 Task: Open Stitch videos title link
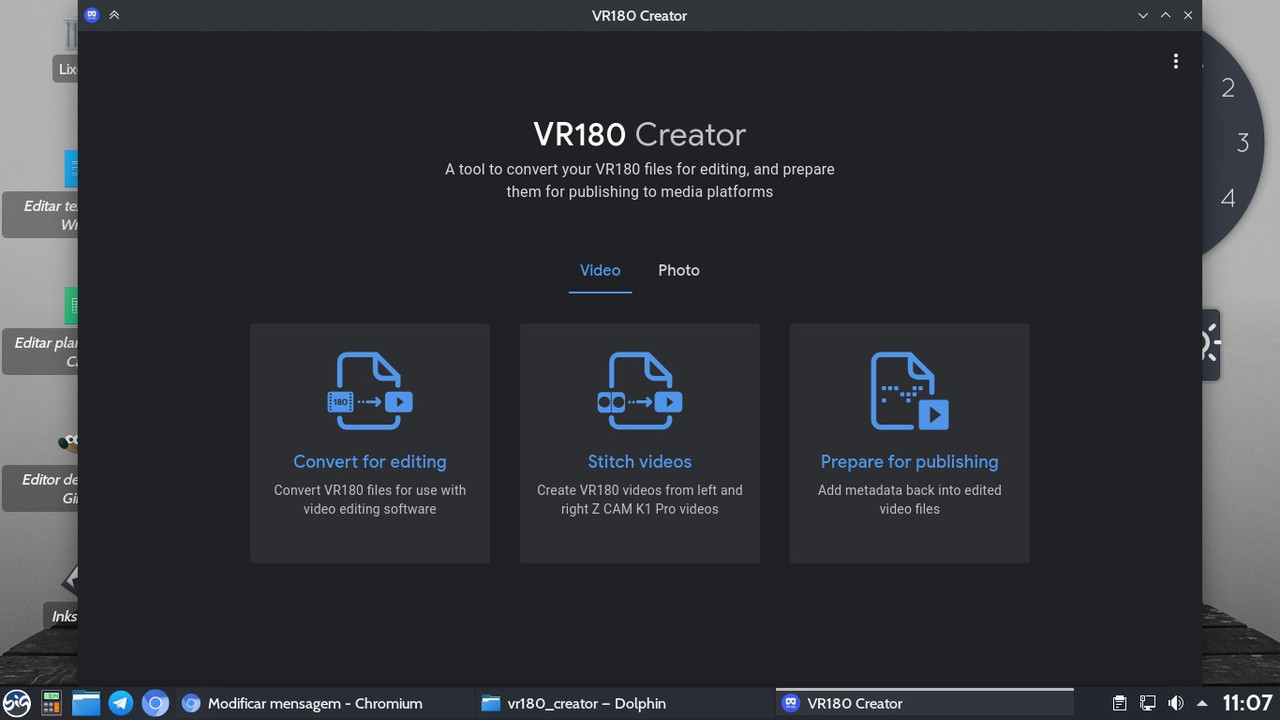[x=640, y=462]
